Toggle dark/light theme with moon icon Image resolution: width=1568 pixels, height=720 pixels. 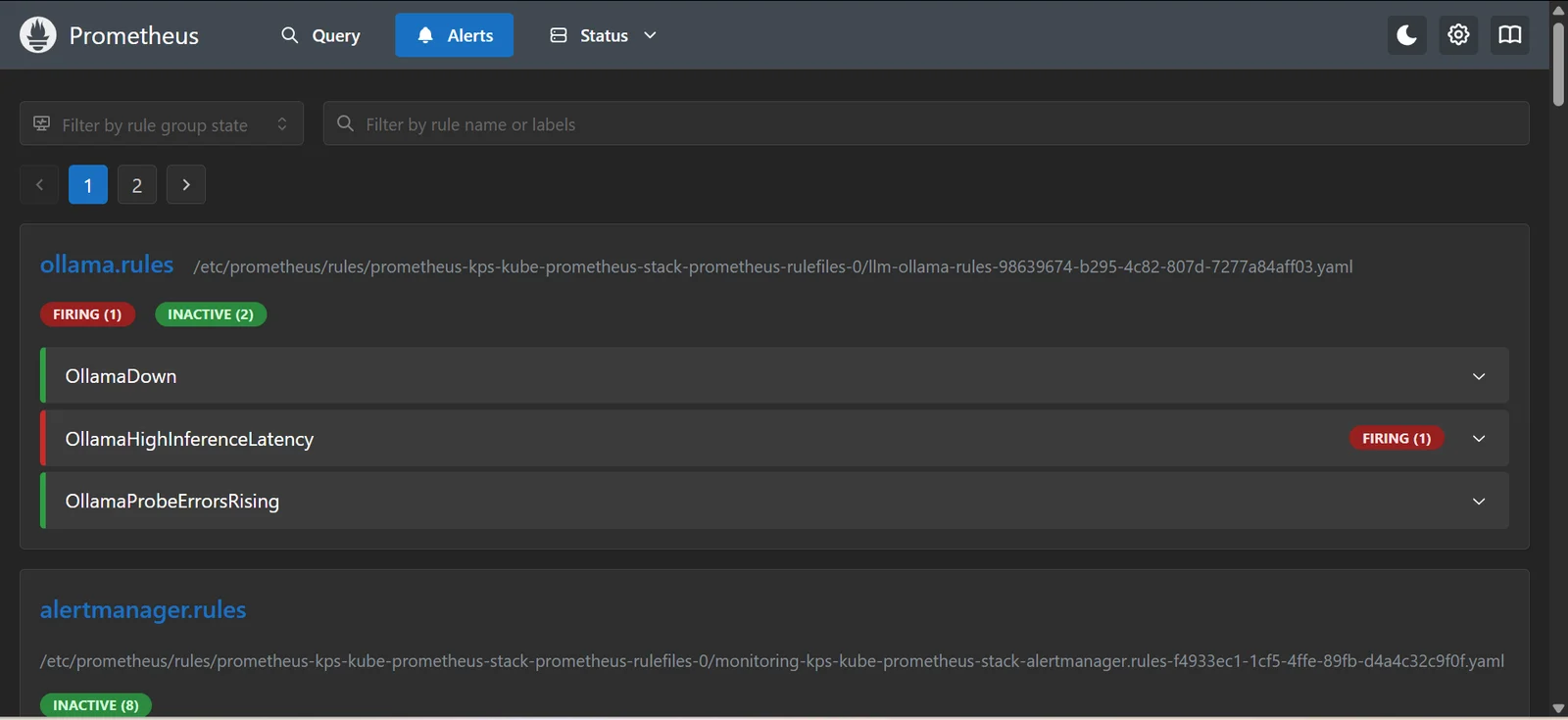[1406, 35]
